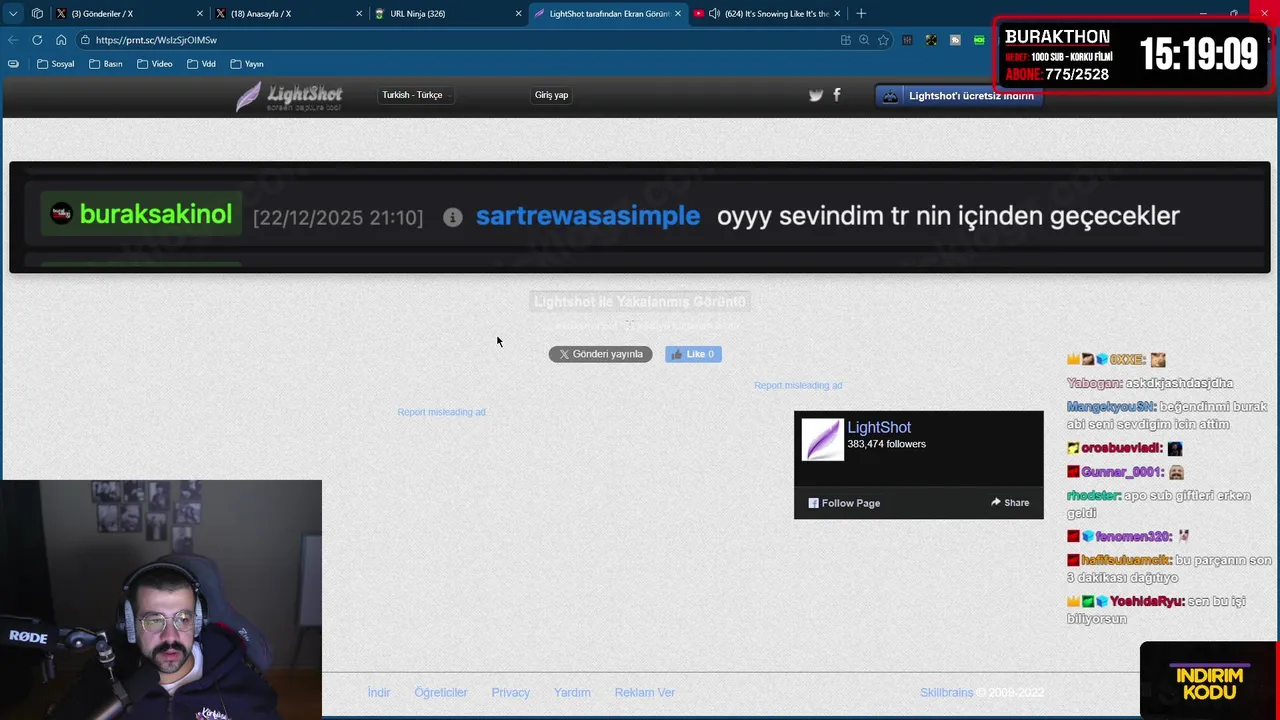The height and width of the screenshot is (720, 1280).
Task: Select the LightShot Ekran Görüntüsü tab
Action: click(608, 14)
